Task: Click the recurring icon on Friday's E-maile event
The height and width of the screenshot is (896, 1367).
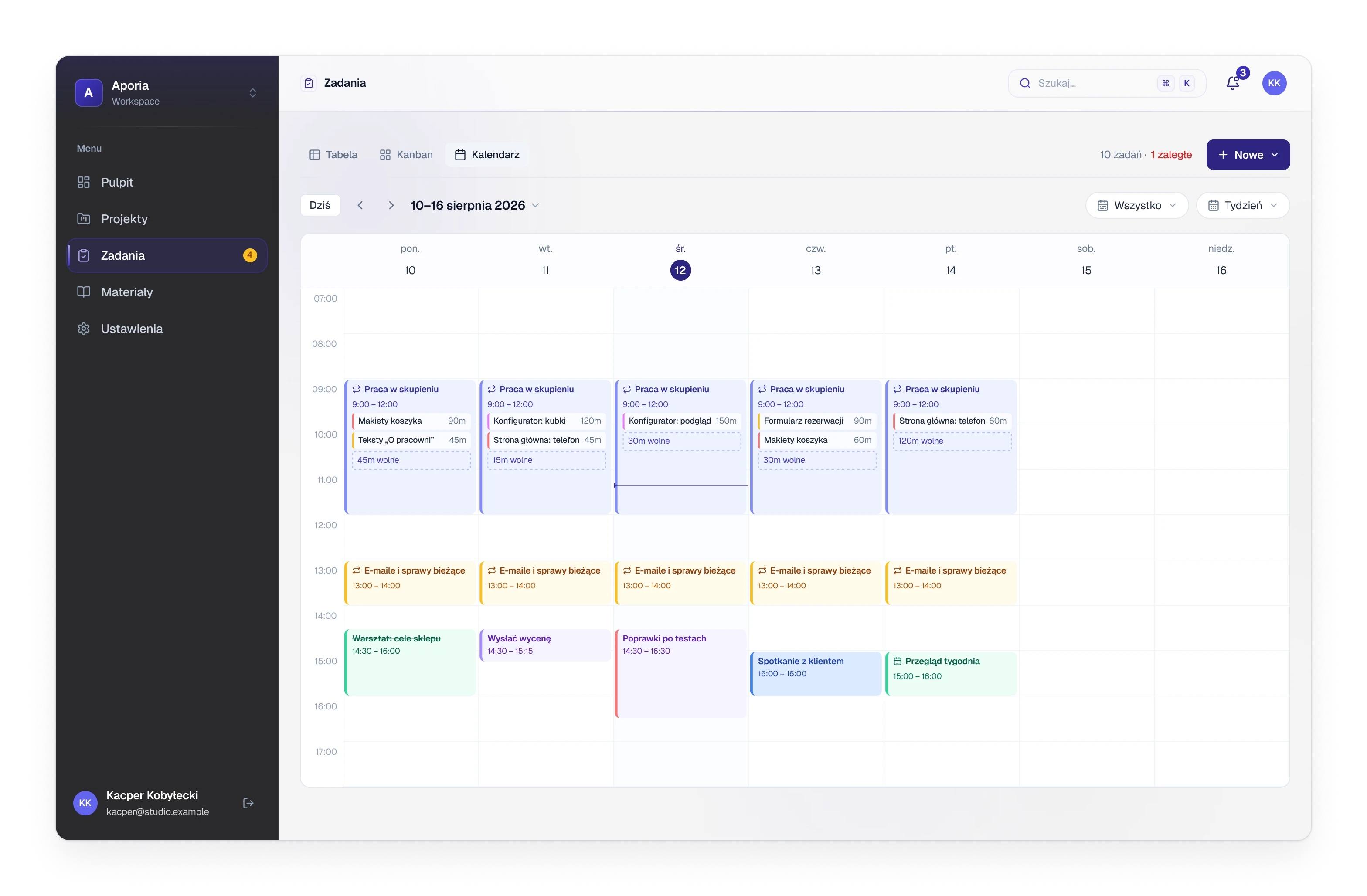Action: click(897, 570)
